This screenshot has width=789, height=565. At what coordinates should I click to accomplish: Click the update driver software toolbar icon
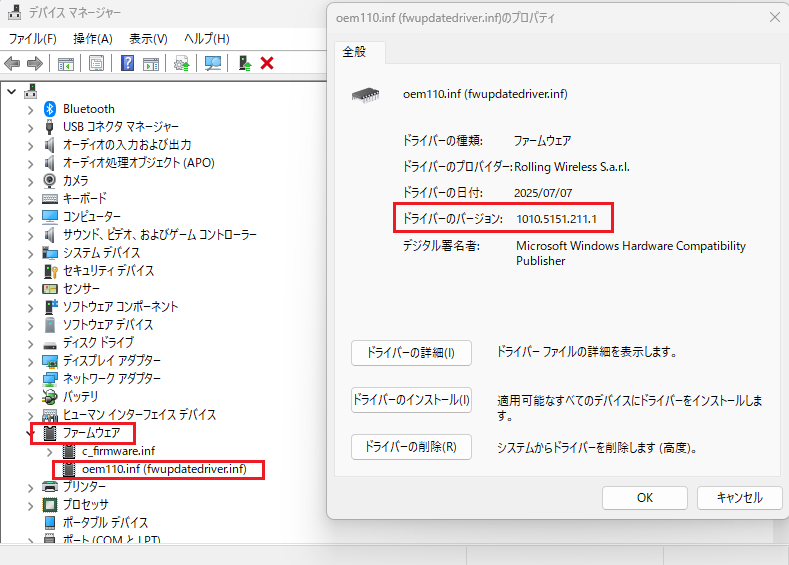[x=181, y=63]
